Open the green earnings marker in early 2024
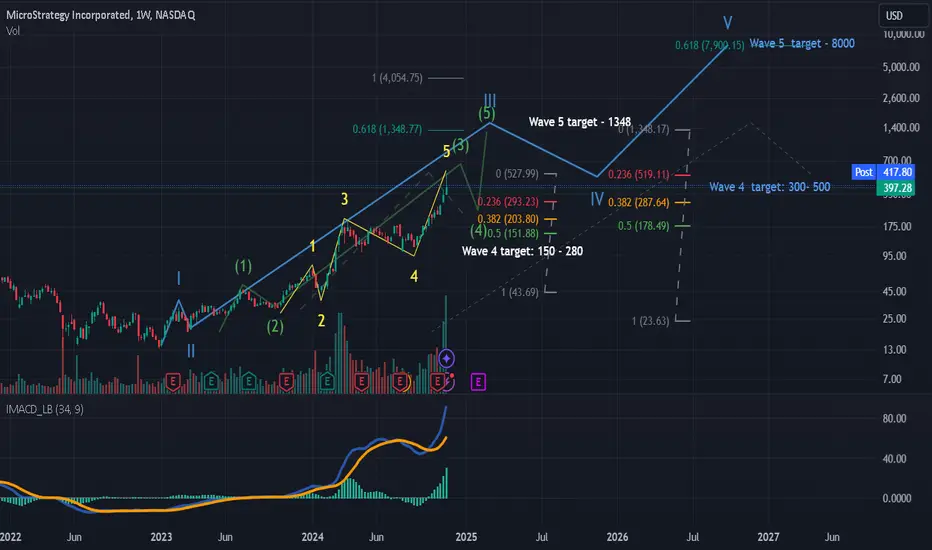 [326, 381]
